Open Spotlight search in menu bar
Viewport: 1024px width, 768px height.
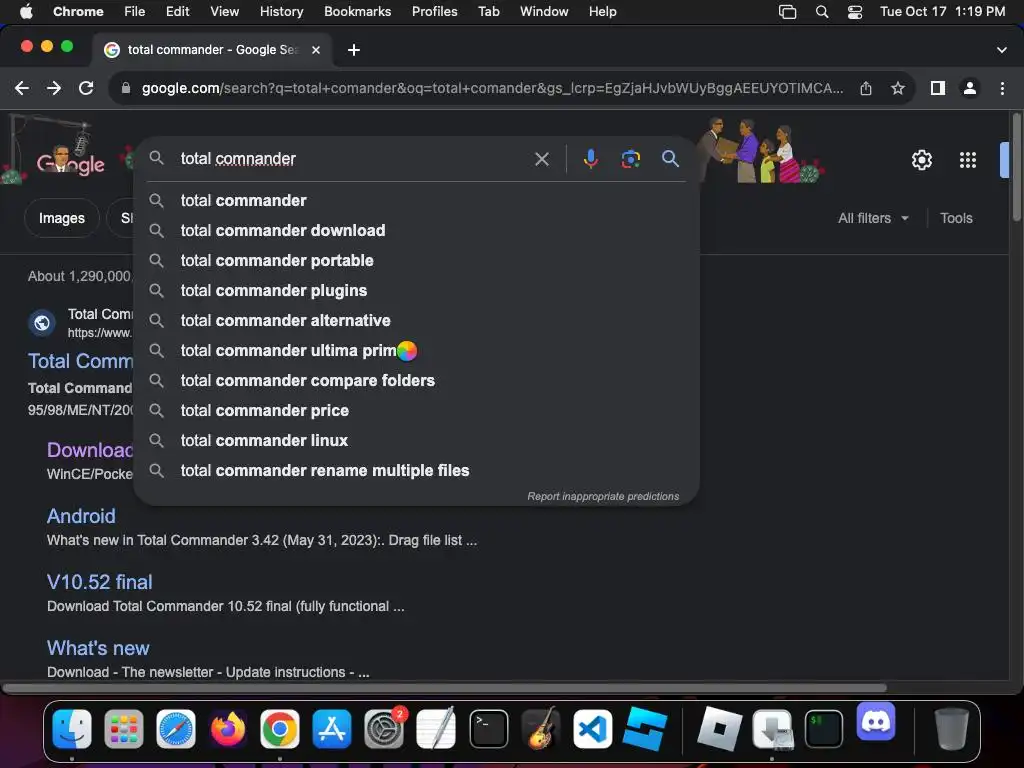point(822,12)
